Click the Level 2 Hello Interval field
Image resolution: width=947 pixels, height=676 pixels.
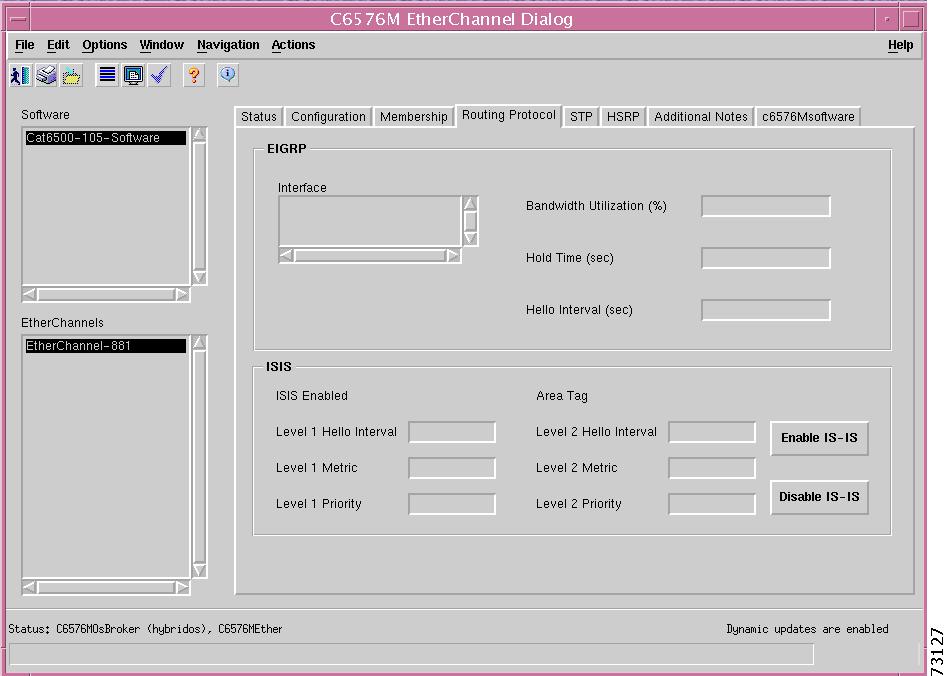click(712, 432)
